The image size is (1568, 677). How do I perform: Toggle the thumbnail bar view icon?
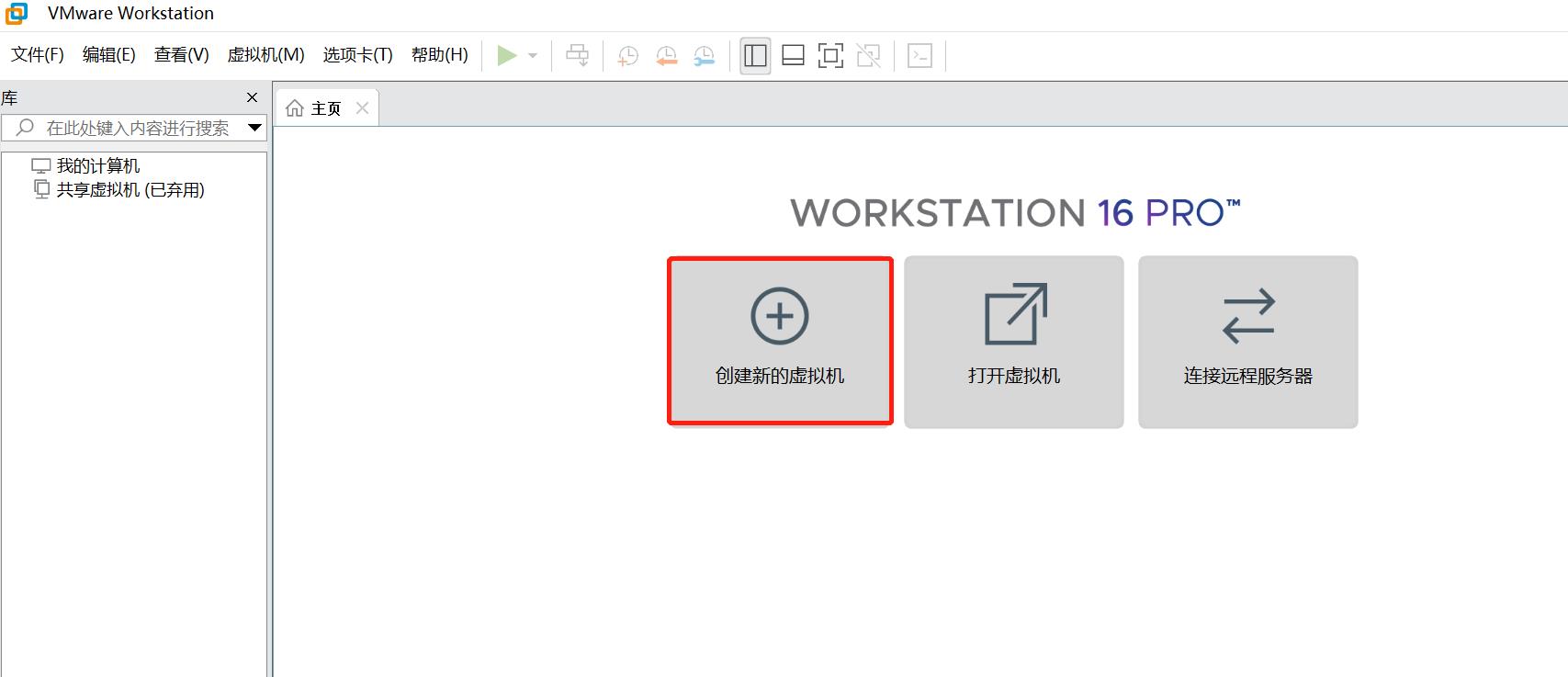pyautogui.click(x=793, y=56)
